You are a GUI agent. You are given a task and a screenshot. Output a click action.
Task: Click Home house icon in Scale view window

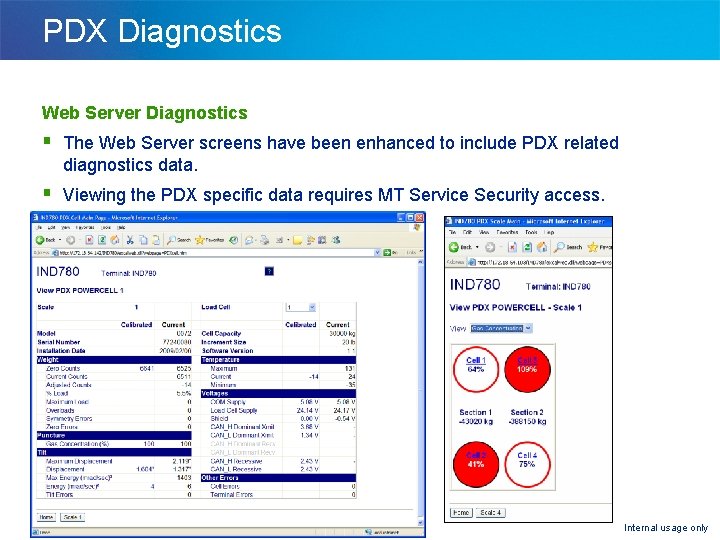coord(542,247)
